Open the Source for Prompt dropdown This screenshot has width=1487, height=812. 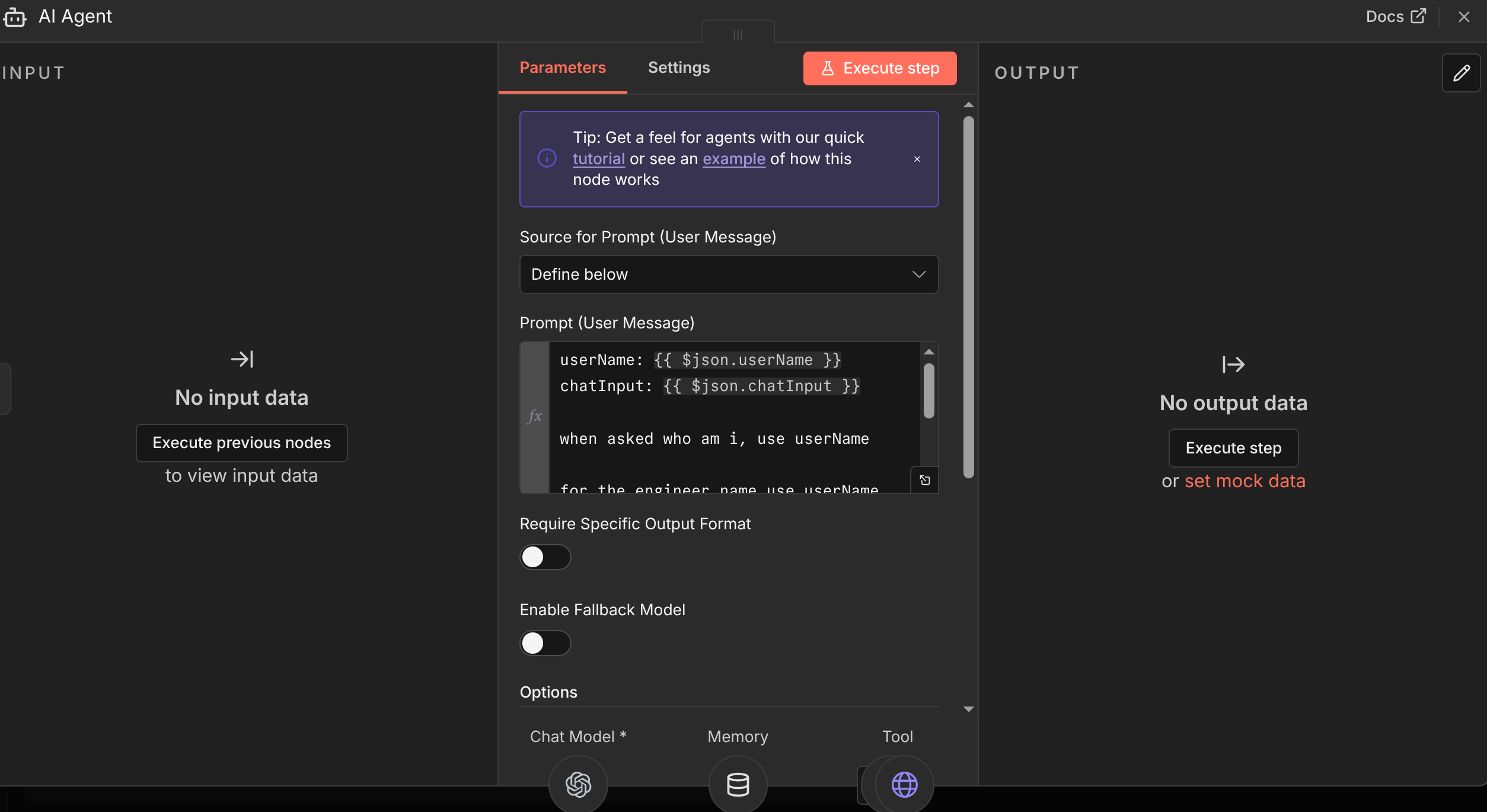[729, 274]
